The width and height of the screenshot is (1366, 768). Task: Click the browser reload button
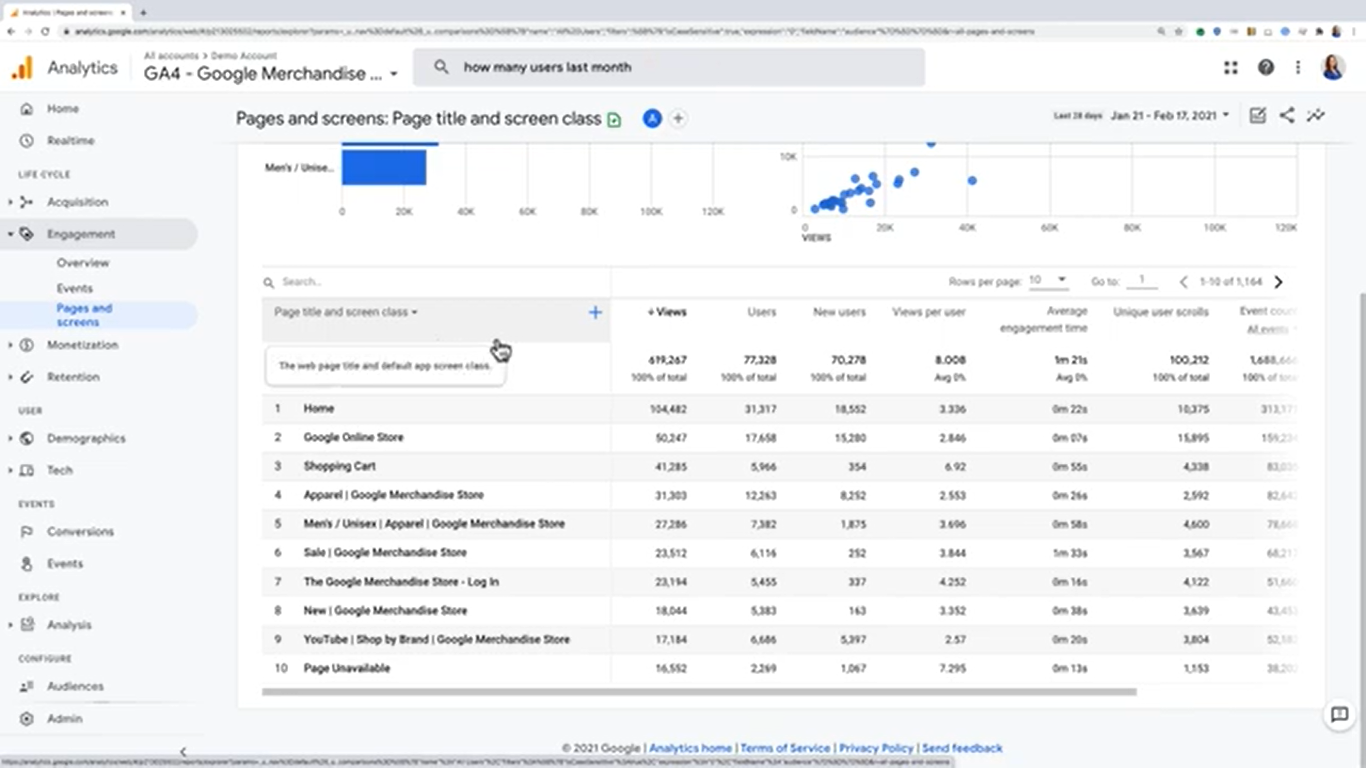(45, 31)
